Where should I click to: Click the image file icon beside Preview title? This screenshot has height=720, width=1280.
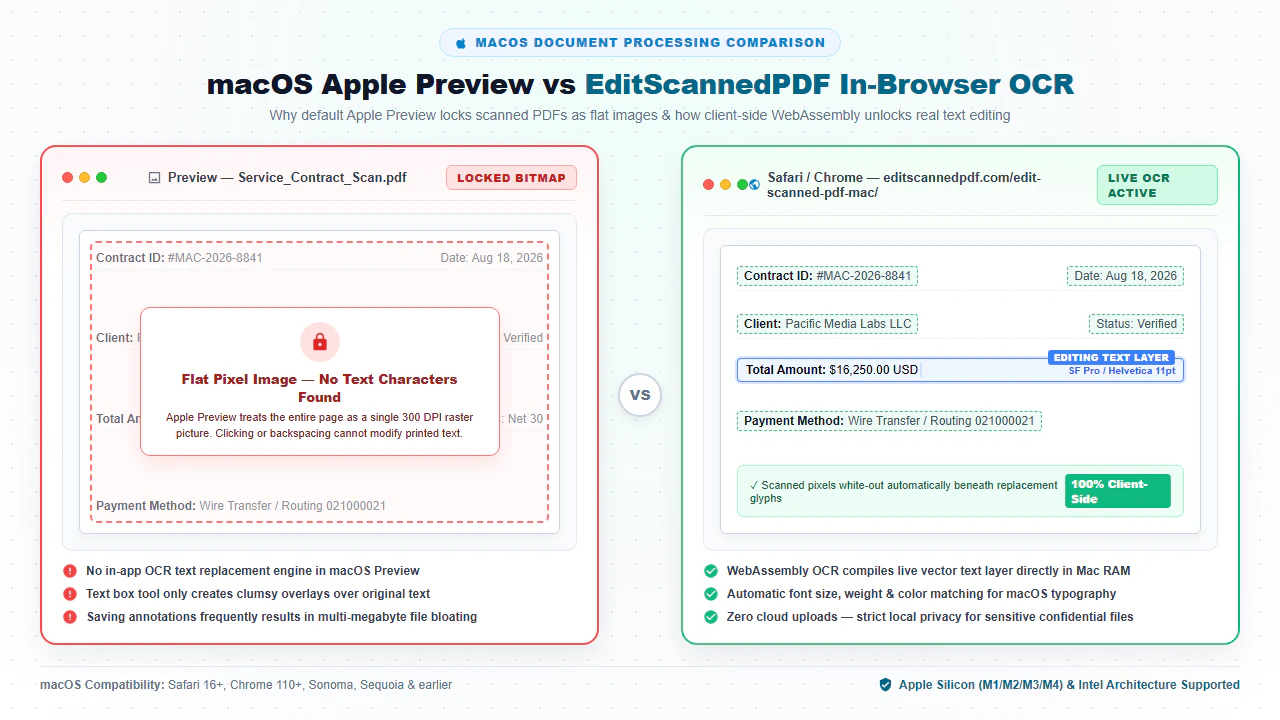(154, 178)
